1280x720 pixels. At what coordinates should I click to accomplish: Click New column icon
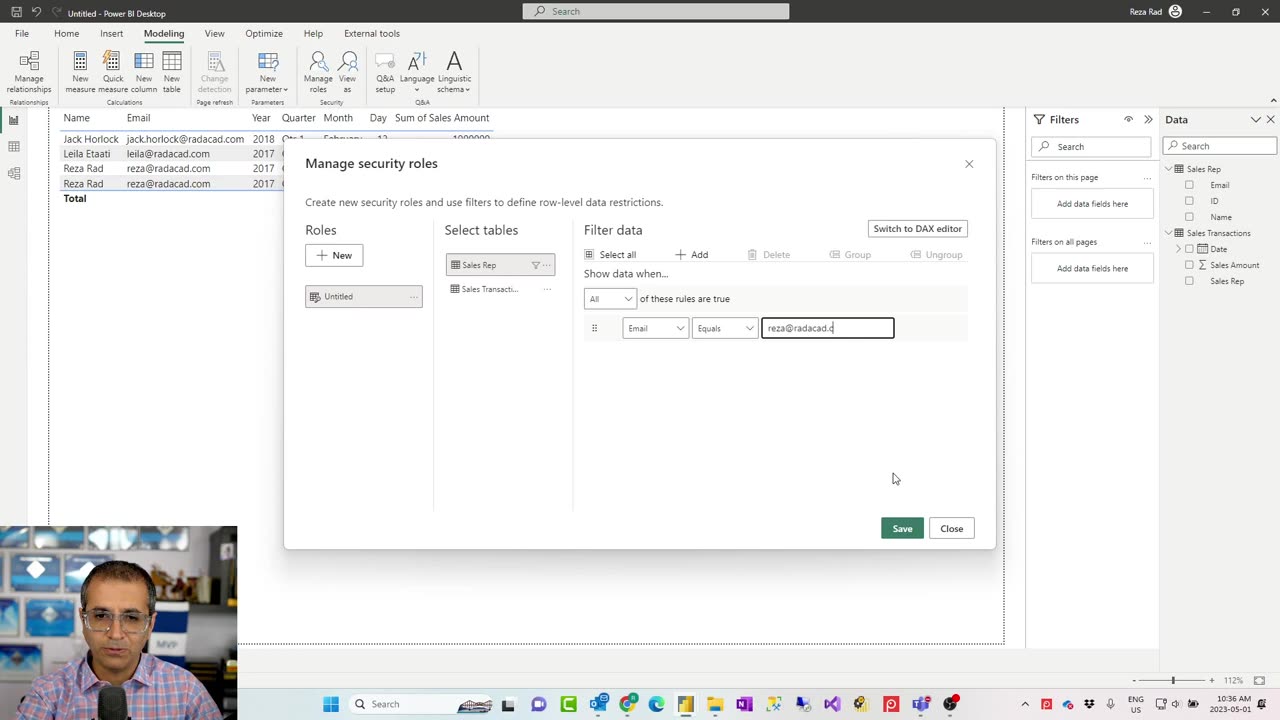[144, 72]
